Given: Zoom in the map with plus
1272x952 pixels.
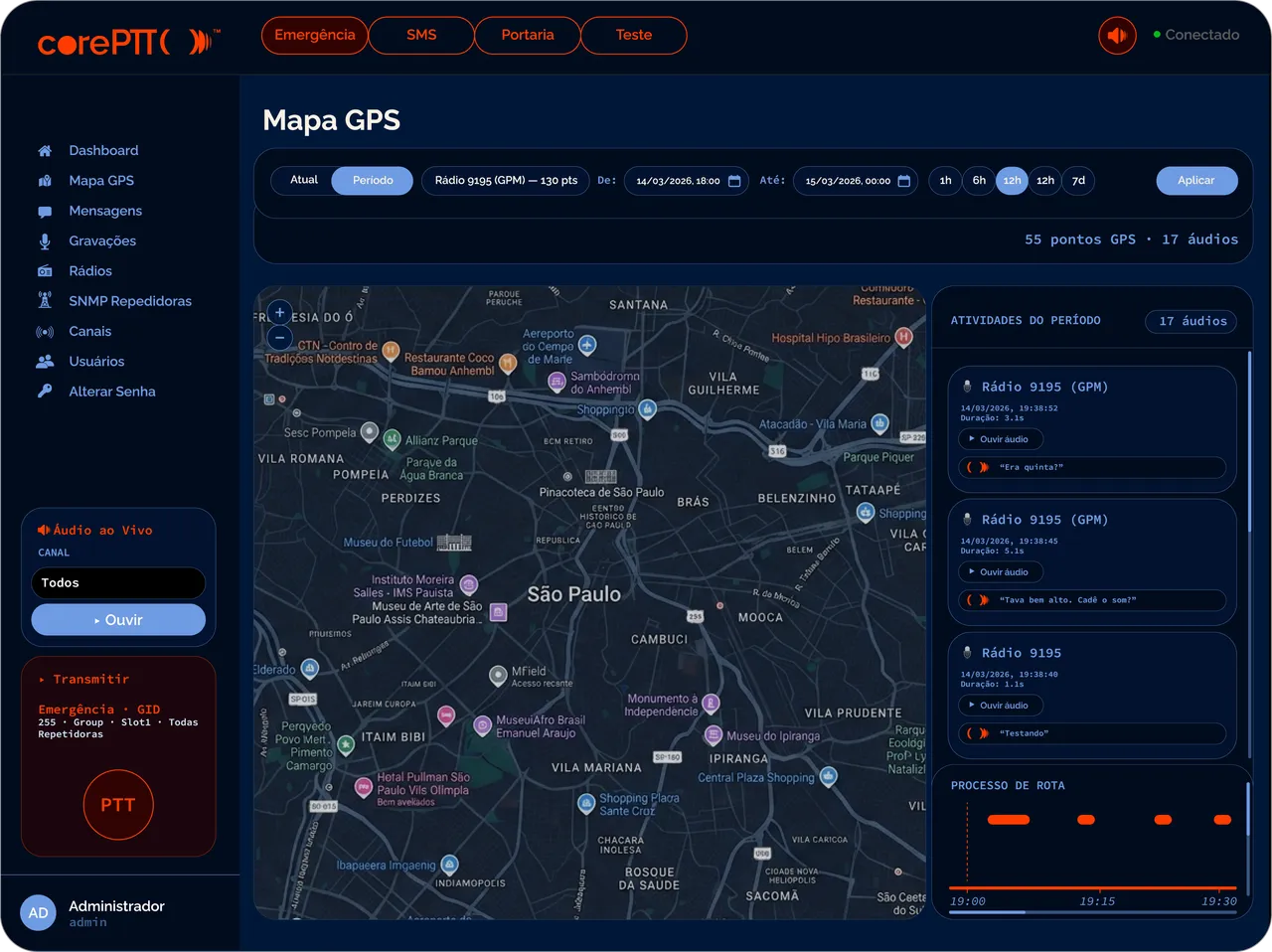Looking at the screenshot, I should click(279, 312).
